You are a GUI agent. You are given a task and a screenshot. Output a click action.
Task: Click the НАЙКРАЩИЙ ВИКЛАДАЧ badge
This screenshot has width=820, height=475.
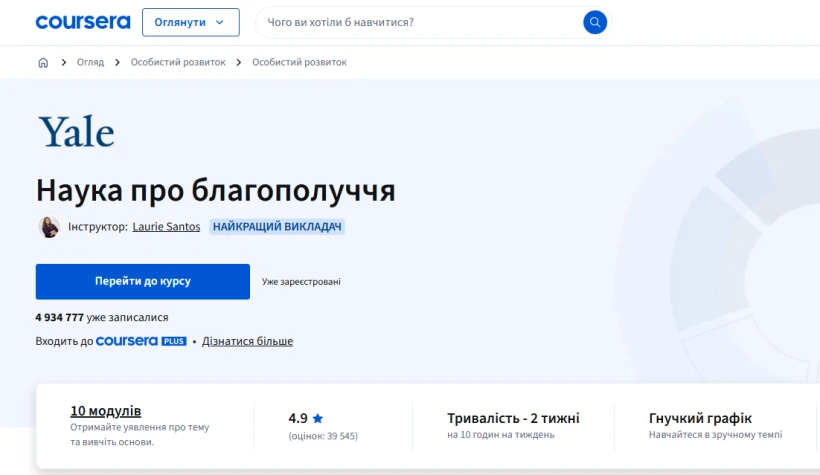pyautogui.click(x=277, y=227)
